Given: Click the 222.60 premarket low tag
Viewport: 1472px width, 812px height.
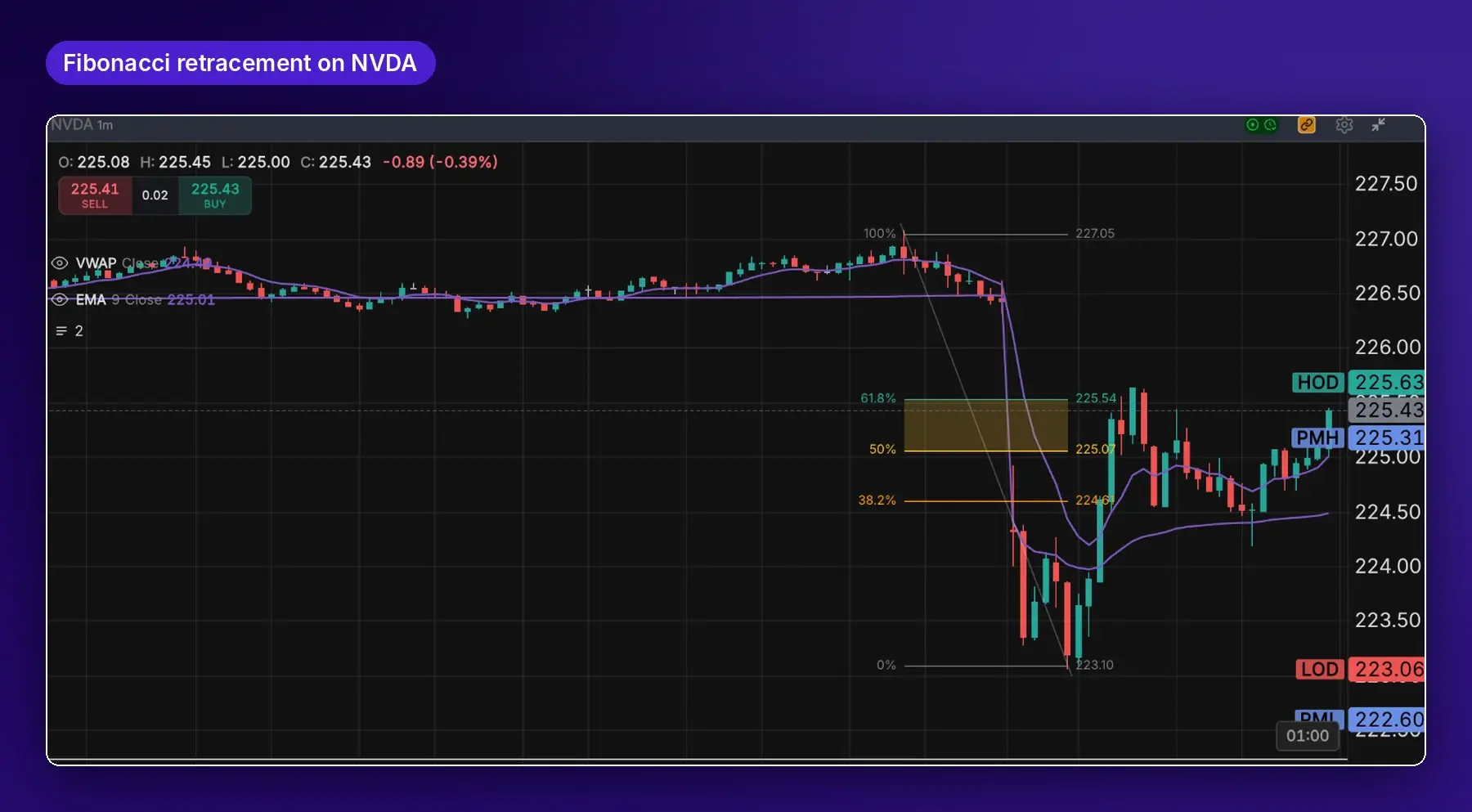Looking at the screenshot, I should click(1387, 720).
